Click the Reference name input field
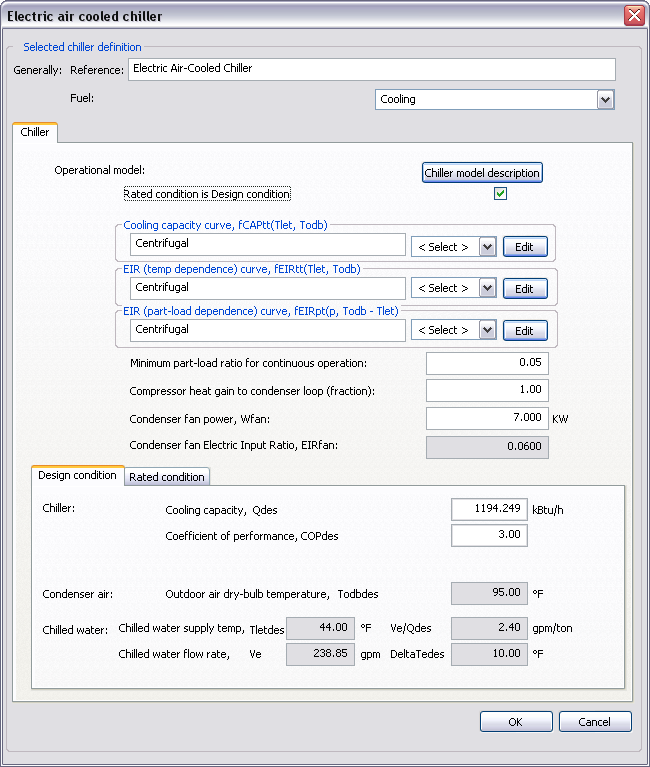The width and height of the screenshot is (650, 767). tap(371, 69)
